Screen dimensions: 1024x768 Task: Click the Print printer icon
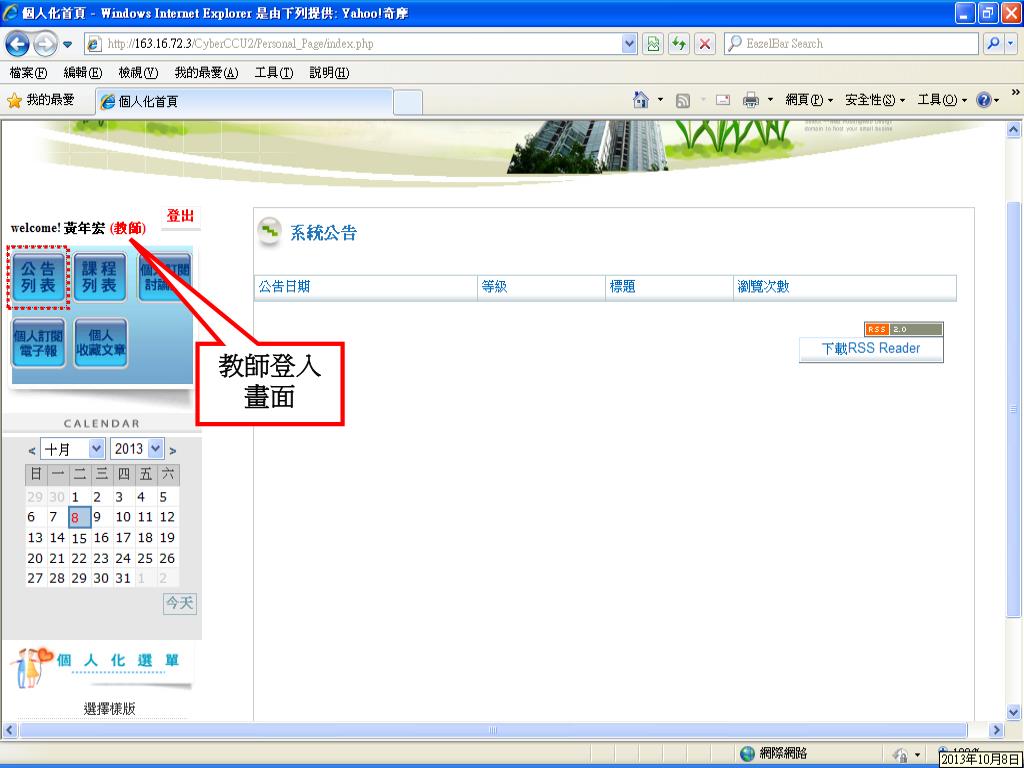pos(751,100)
